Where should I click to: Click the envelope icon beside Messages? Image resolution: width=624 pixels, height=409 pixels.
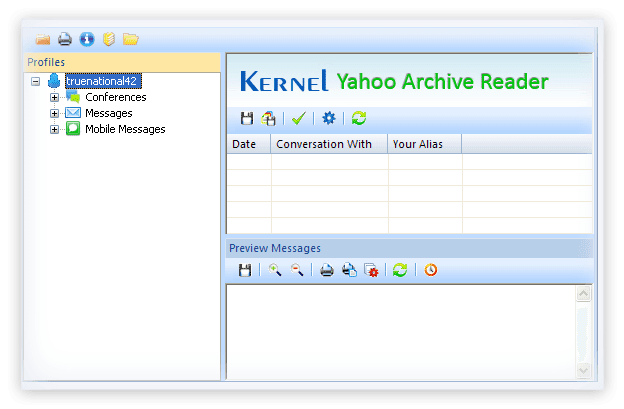73,113
